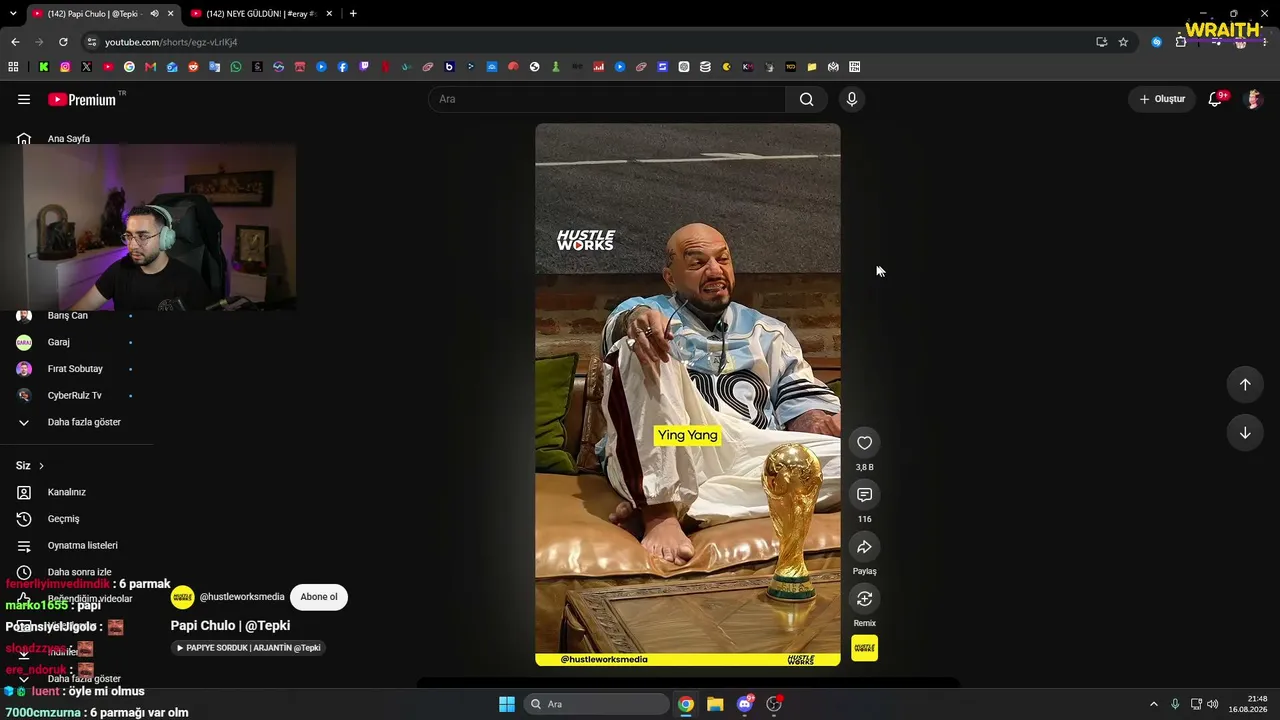Open the yellow folder bookmark
The width and height of the screenshot is (1280, 720).
pos(812,67)
